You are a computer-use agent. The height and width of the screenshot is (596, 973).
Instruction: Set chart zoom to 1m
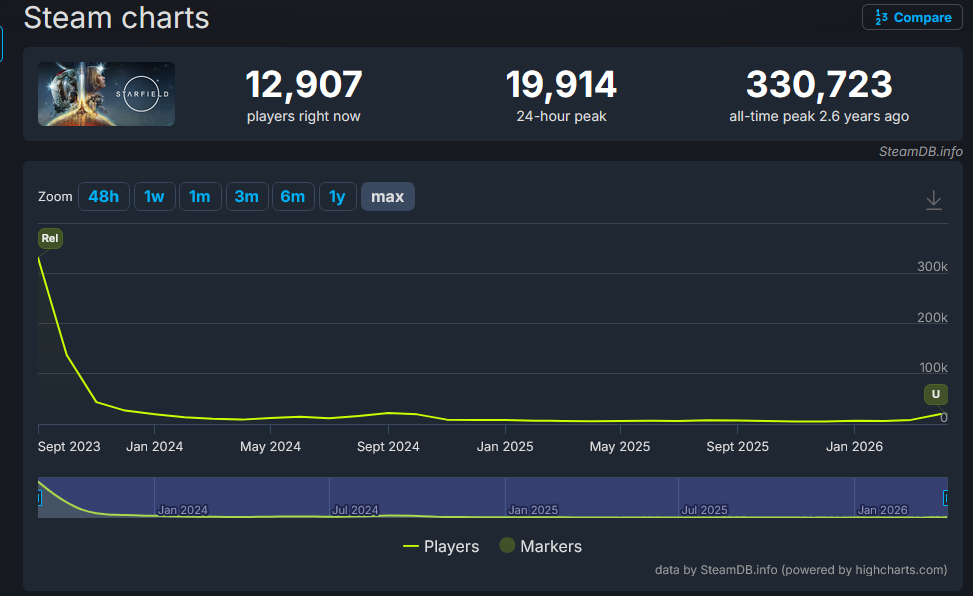tap(200, 197)
